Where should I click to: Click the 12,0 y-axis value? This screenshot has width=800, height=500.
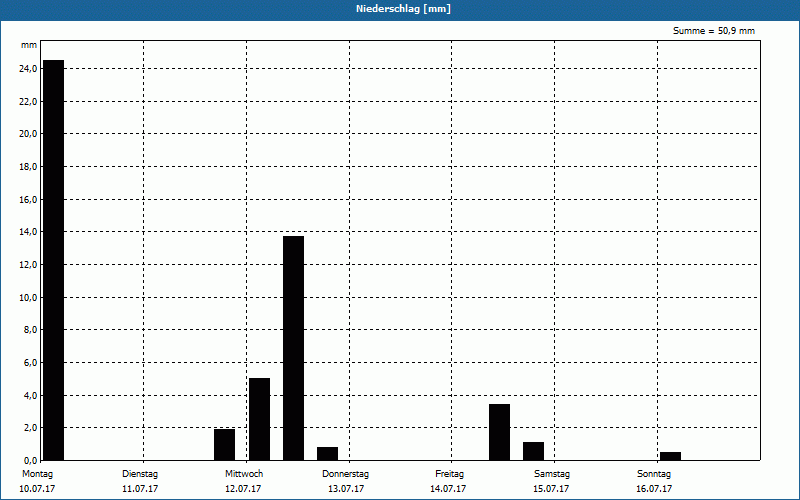pyautogui.click(x=28, y=265)
